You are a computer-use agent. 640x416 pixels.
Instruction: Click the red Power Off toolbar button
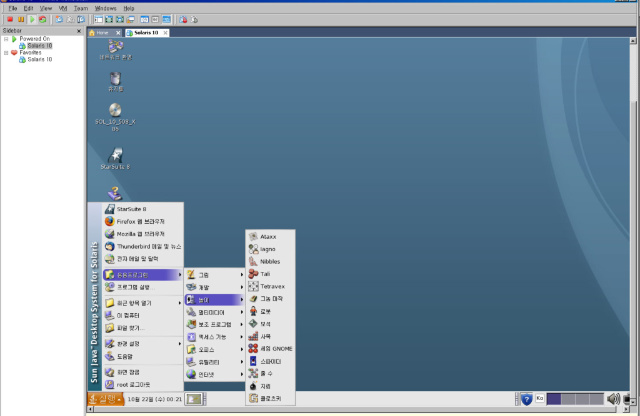point(10,19)
